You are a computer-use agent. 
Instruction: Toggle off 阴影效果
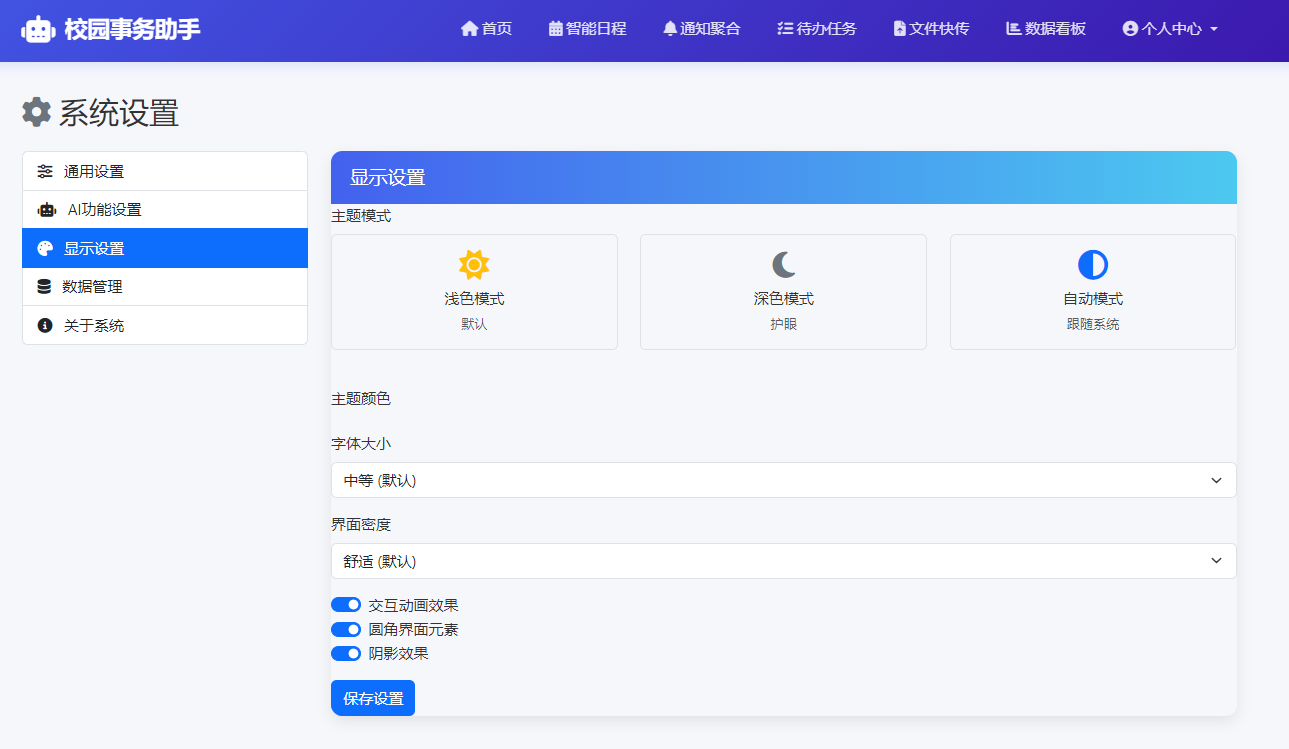tap(346, 653)
